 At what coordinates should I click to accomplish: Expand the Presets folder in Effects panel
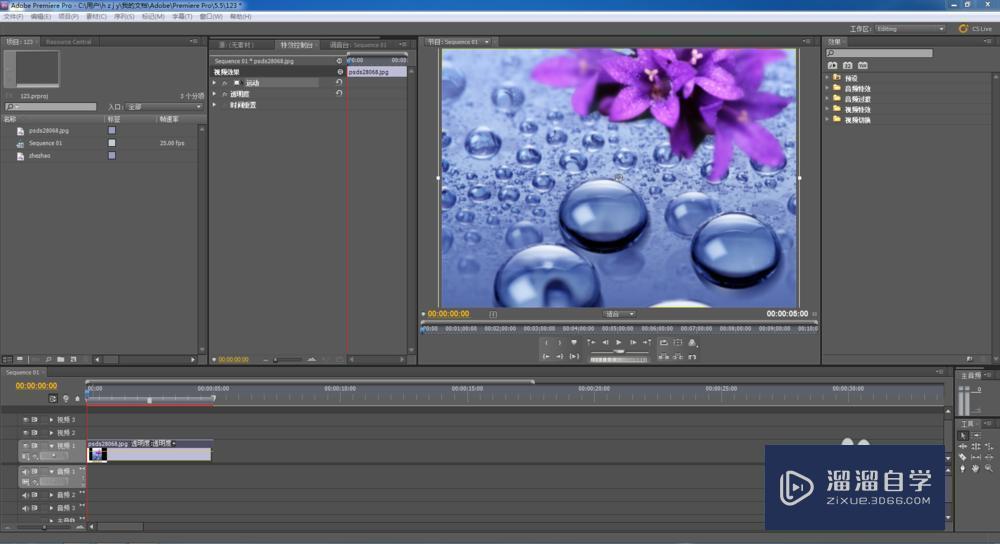tap(828, 78)
